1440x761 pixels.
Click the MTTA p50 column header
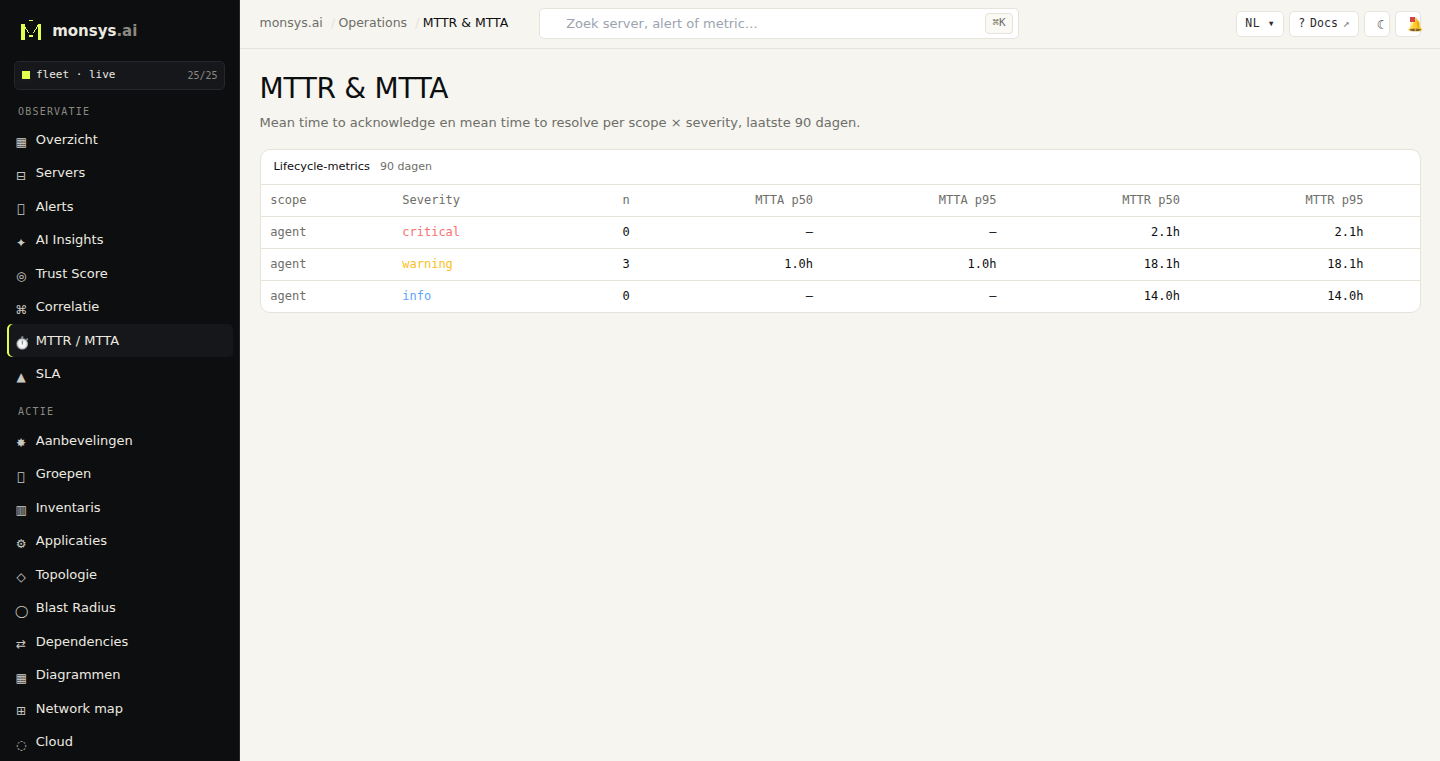pos(784,200)
